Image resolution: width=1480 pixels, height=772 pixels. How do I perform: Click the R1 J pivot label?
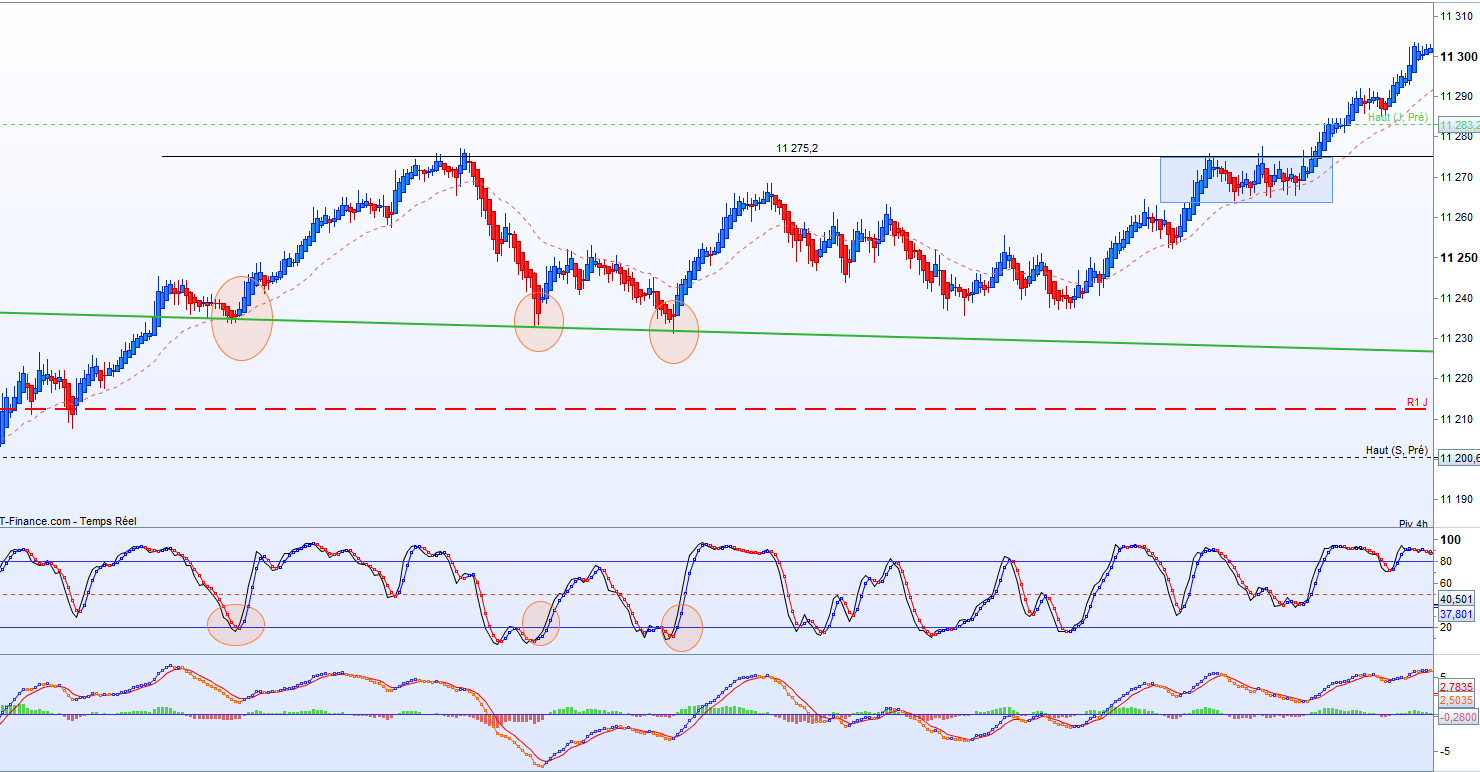point(1417,402)
